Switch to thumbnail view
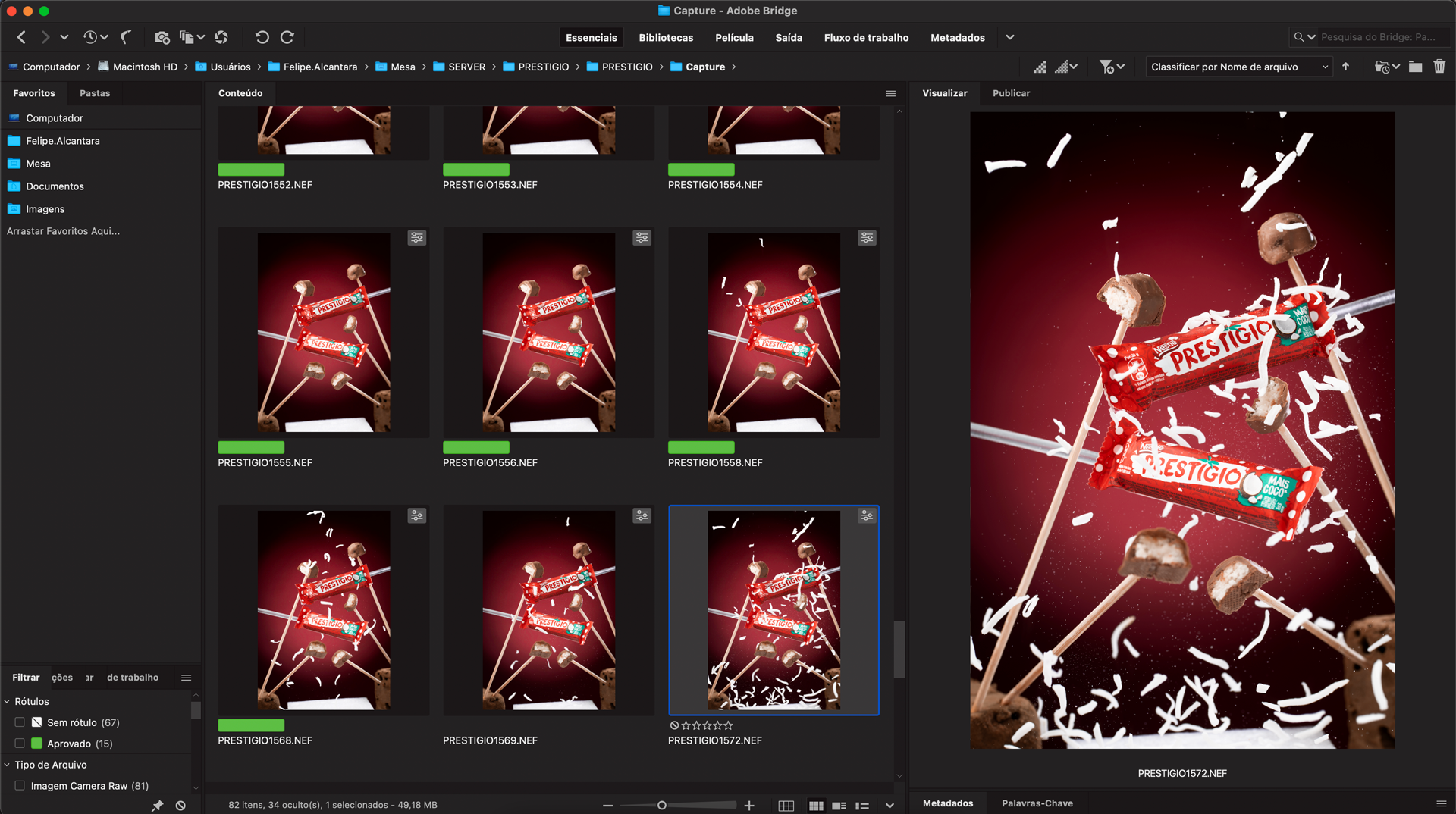Viewport: 1456px width, 814px height. pos(816,806)
